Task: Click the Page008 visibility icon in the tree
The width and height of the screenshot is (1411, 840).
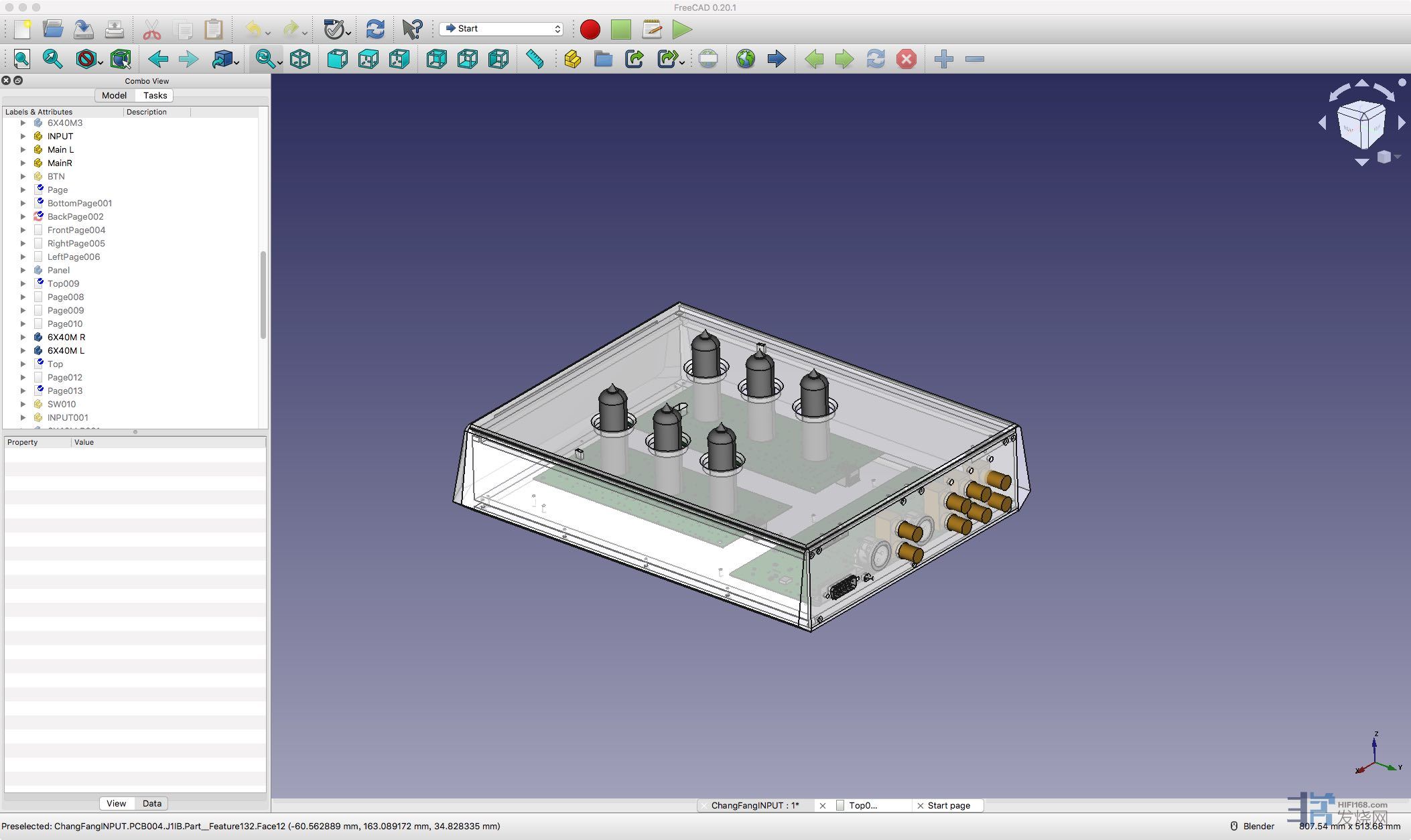Action: pos(38,297)
